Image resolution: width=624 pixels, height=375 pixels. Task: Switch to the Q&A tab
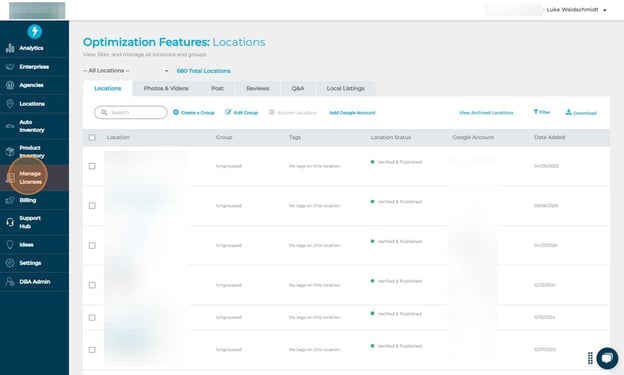pyautogui.click(x=298, y=88)
